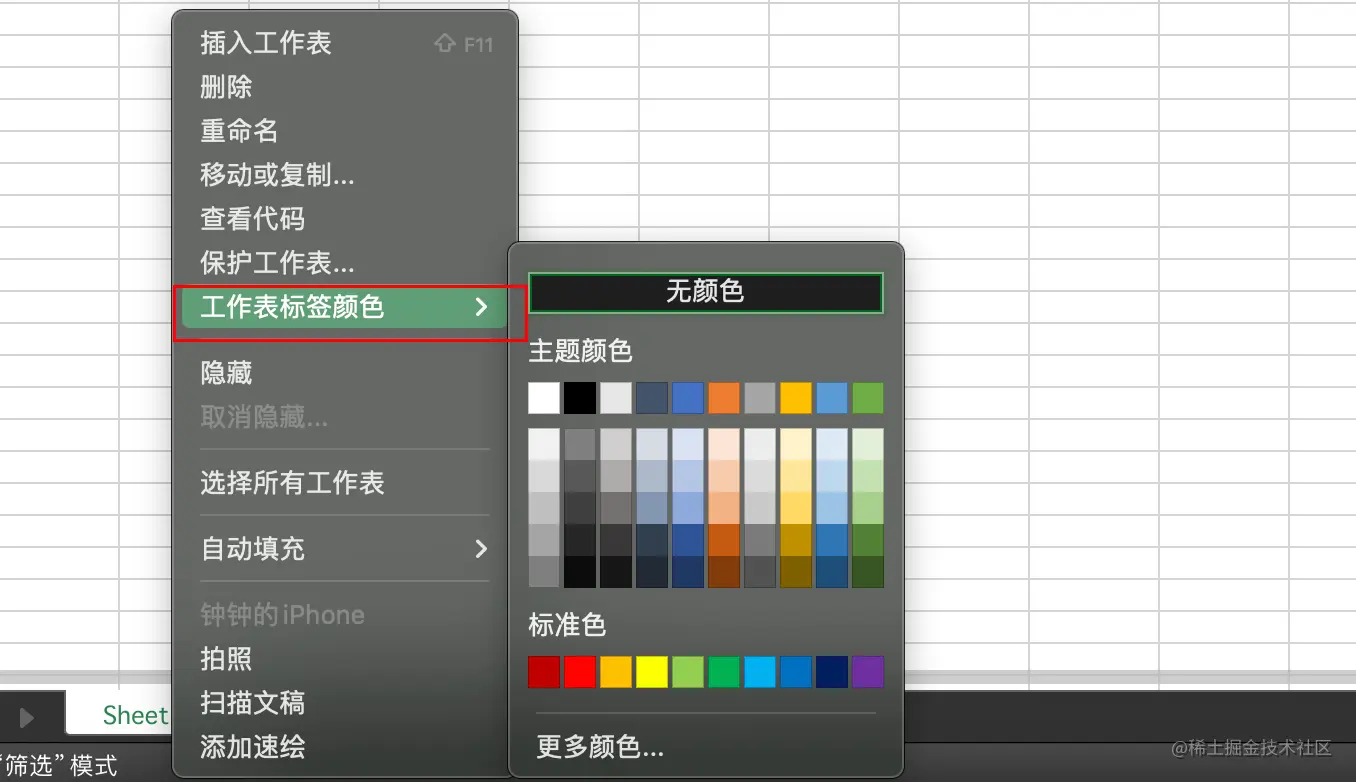This screenshot has width=1356, height=782.
Task: Choose light green in 标准色 row
Action: pyautogui.click(x=688, y=672)
